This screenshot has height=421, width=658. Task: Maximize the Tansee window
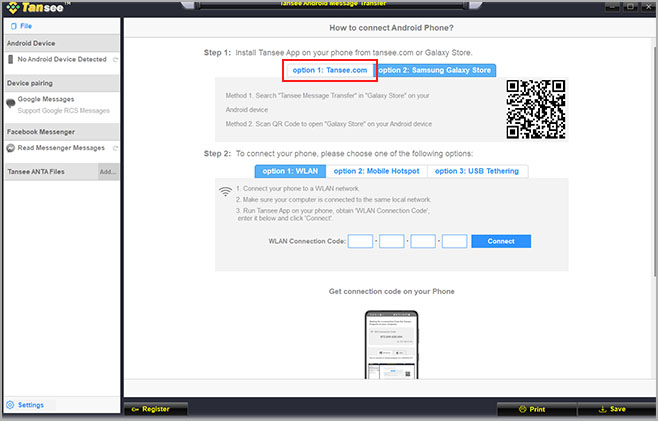[630, 7]
